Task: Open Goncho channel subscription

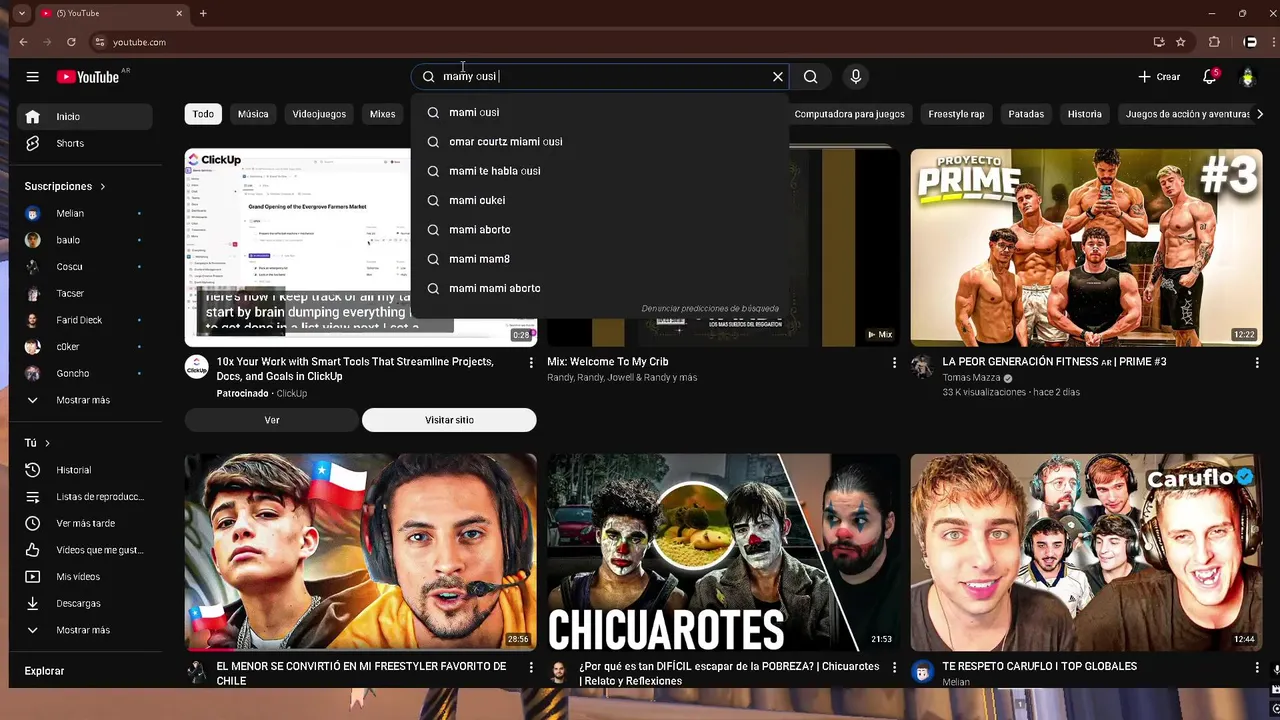Action: [87, 373]
